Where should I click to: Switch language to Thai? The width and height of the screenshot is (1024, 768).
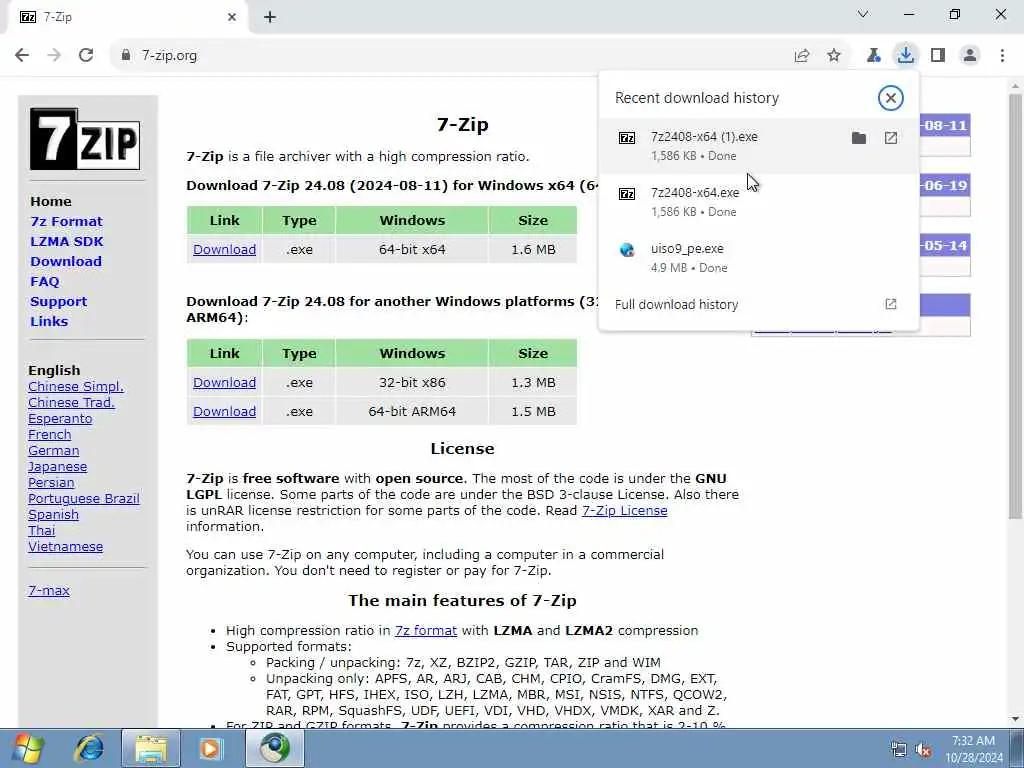coord(42,530)
